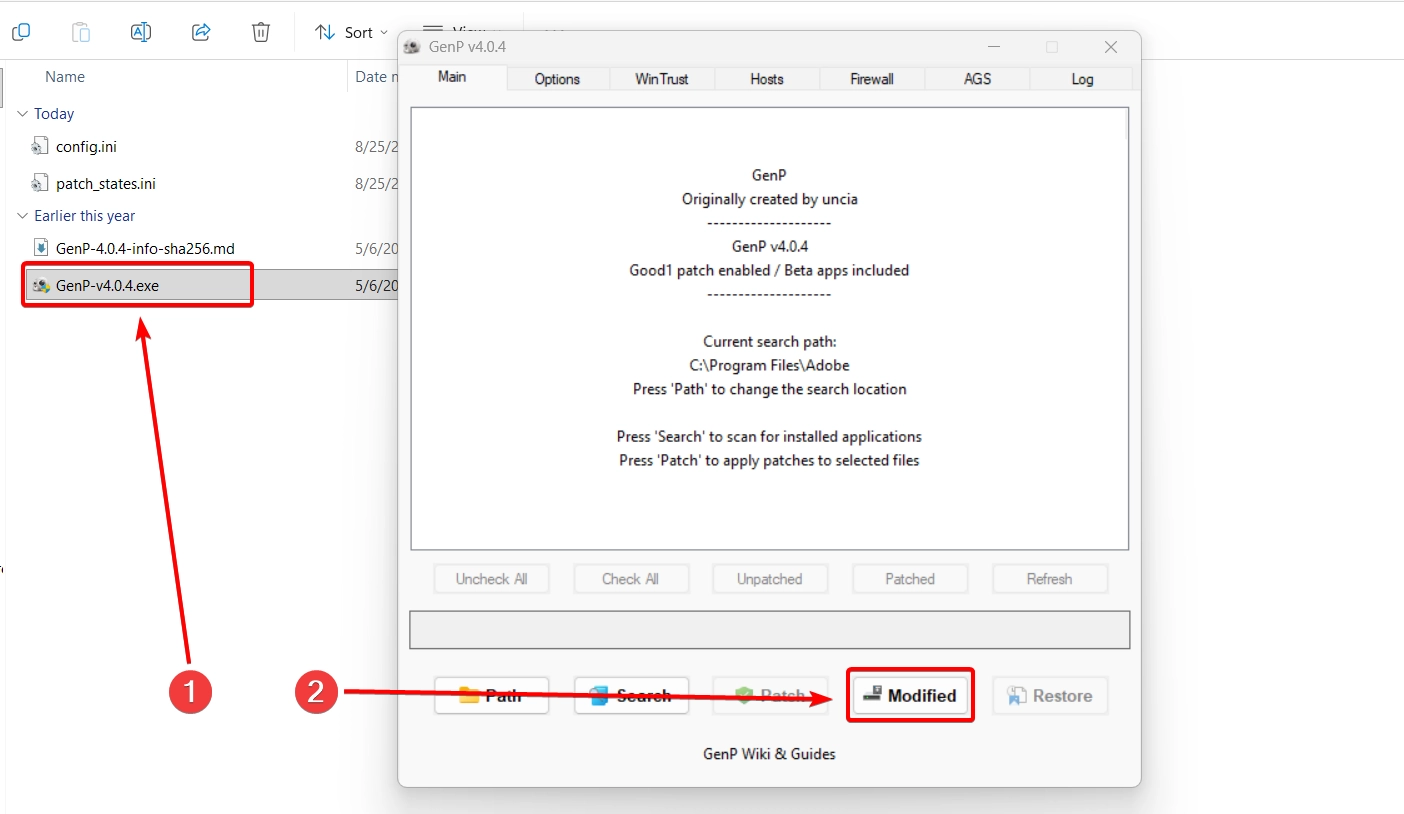Open the Hosts tab
1404x814 pixels.
click(767, 79)
